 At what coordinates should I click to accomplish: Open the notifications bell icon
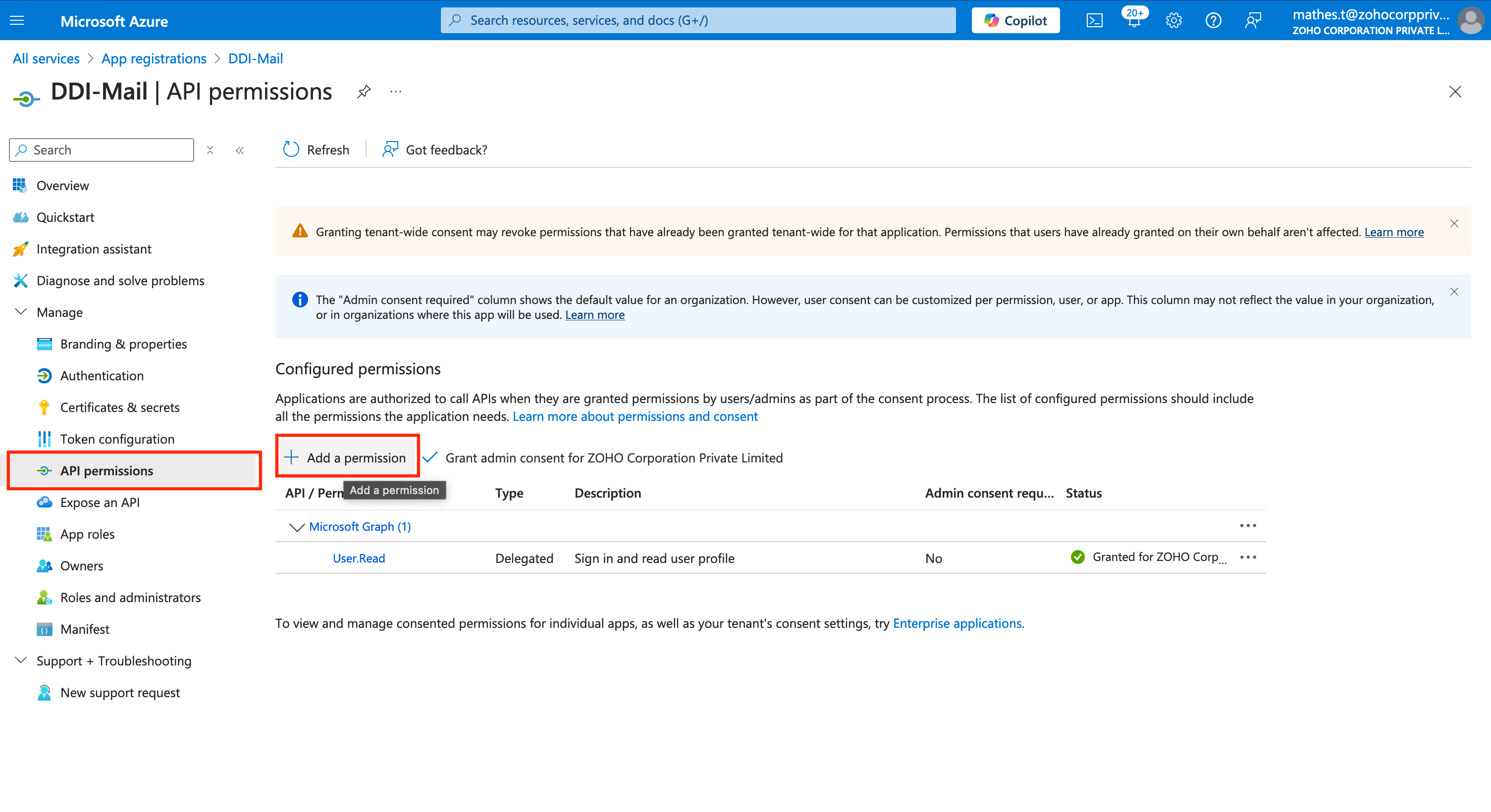pyautogui.click(x=1133, y=21)
